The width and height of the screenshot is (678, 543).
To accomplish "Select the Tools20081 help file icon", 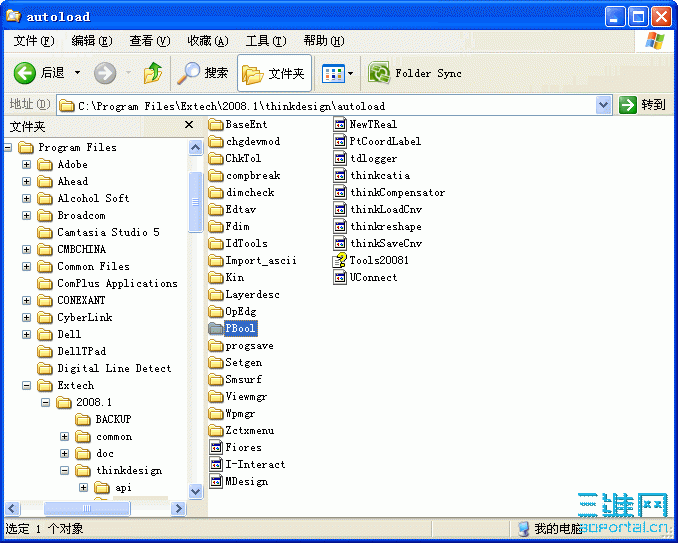I will (x=340, y=261).
